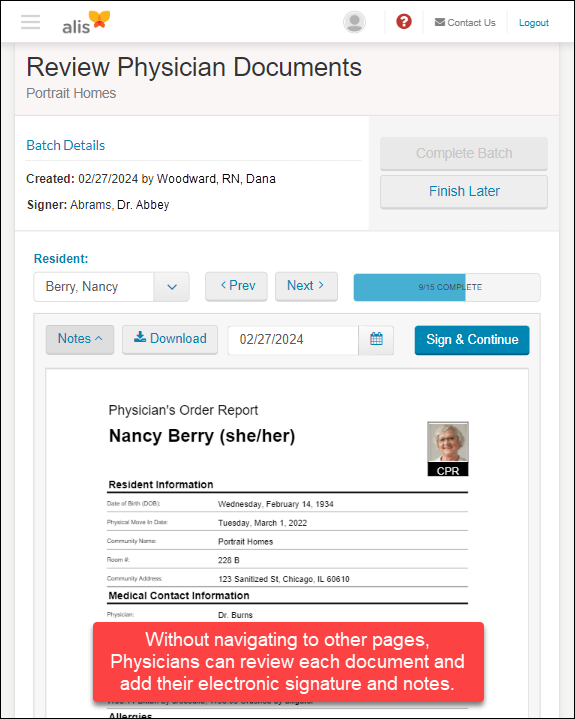The image size is (575, 719).
Task: Select the Berry, Nancy resident combo box
Action: click(x=111, y=287)
